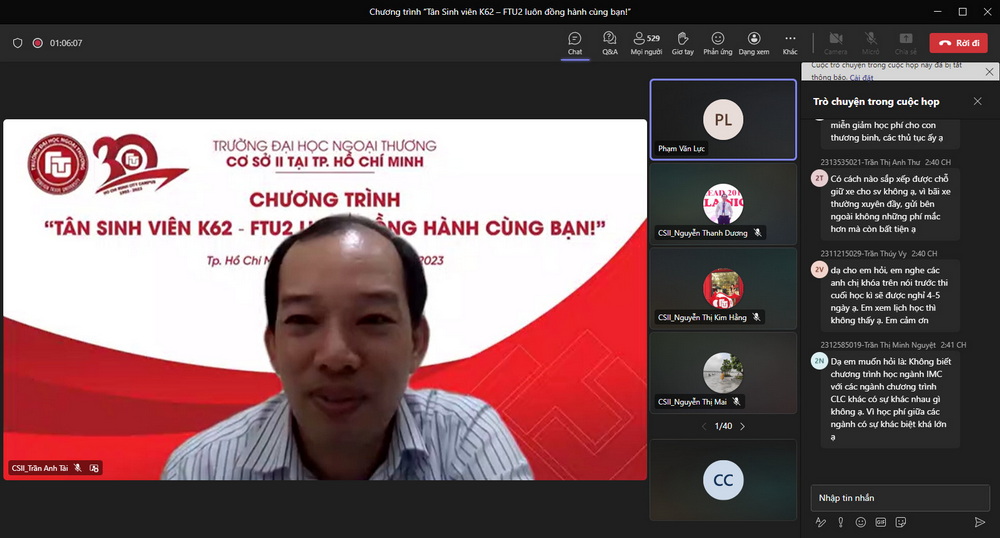The width and height of the screenshot is (1000, 538).
Task: Click 2V avatar of Trần Thúy Vy
Action: (819, 270)
